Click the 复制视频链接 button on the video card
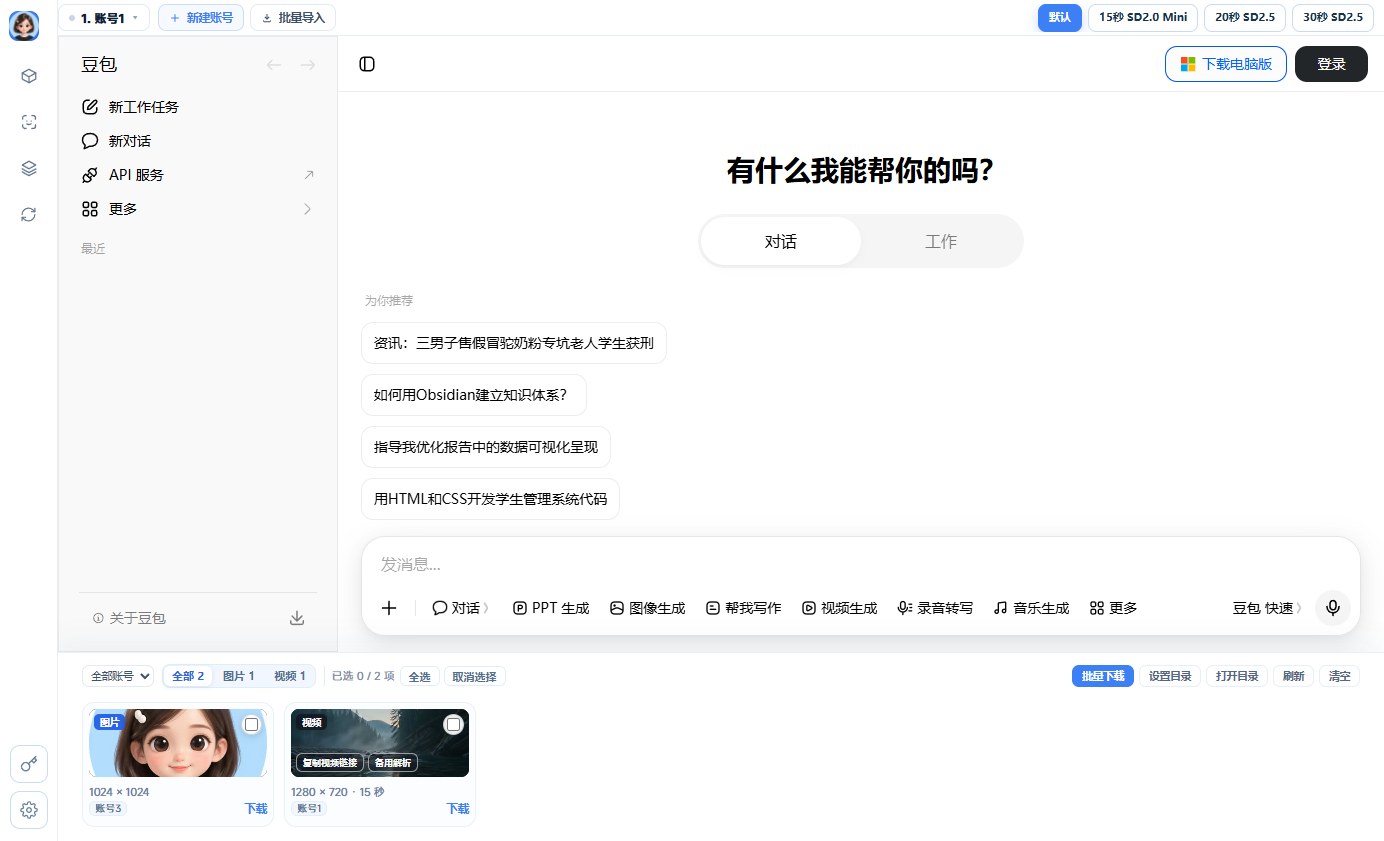This screenshot has height=841, width=1384. pos(330,763)
